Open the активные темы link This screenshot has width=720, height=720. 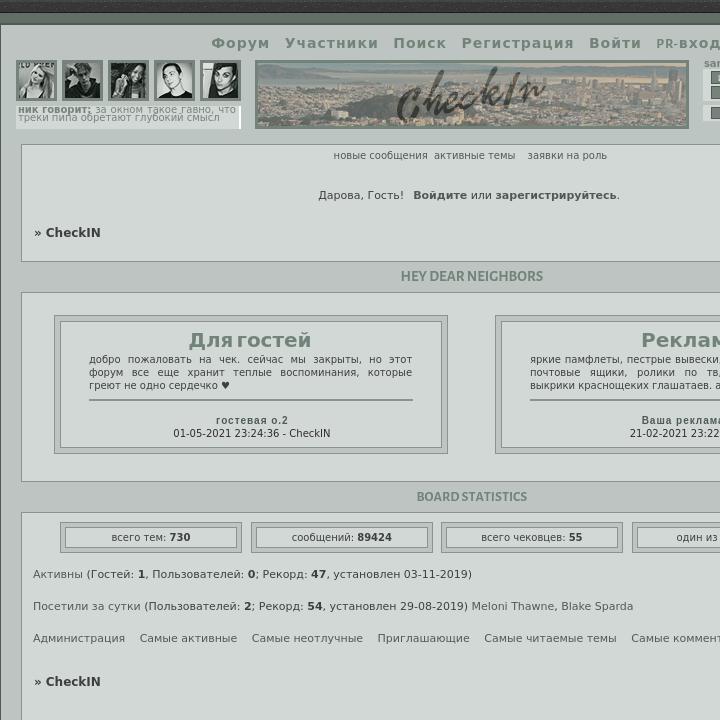(474, 156)
